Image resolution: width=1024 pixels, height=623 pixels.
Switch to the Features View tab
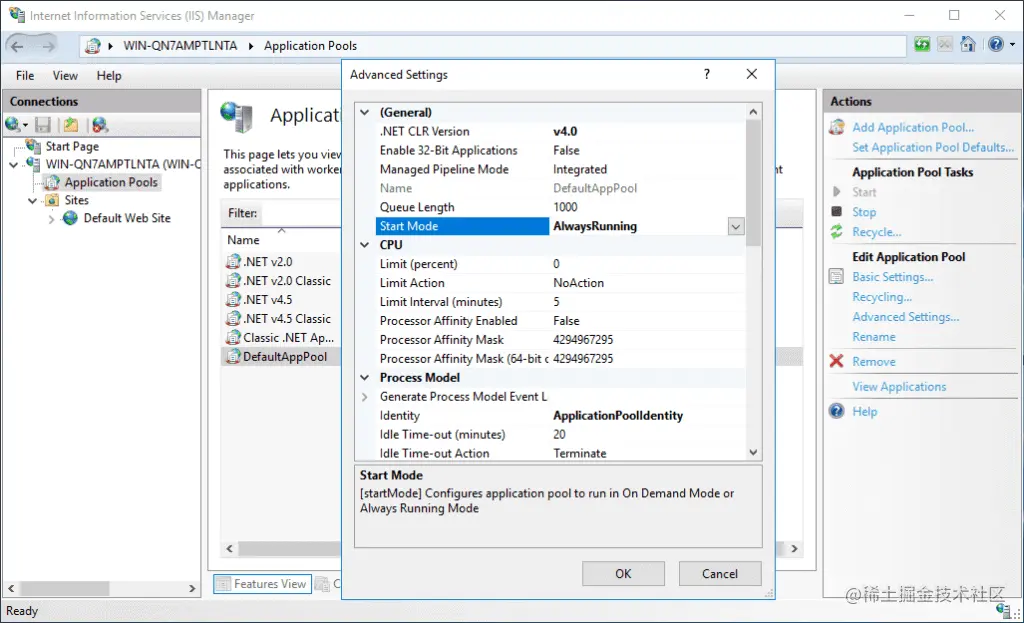(262, 584)
